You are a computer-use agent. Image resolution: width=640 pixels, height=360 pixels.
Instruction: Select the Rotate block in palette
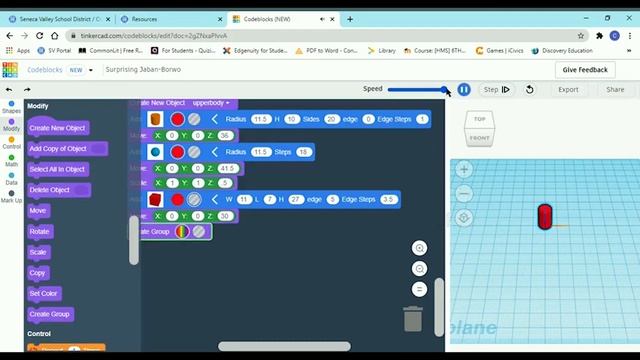click(x=40, y=231)
